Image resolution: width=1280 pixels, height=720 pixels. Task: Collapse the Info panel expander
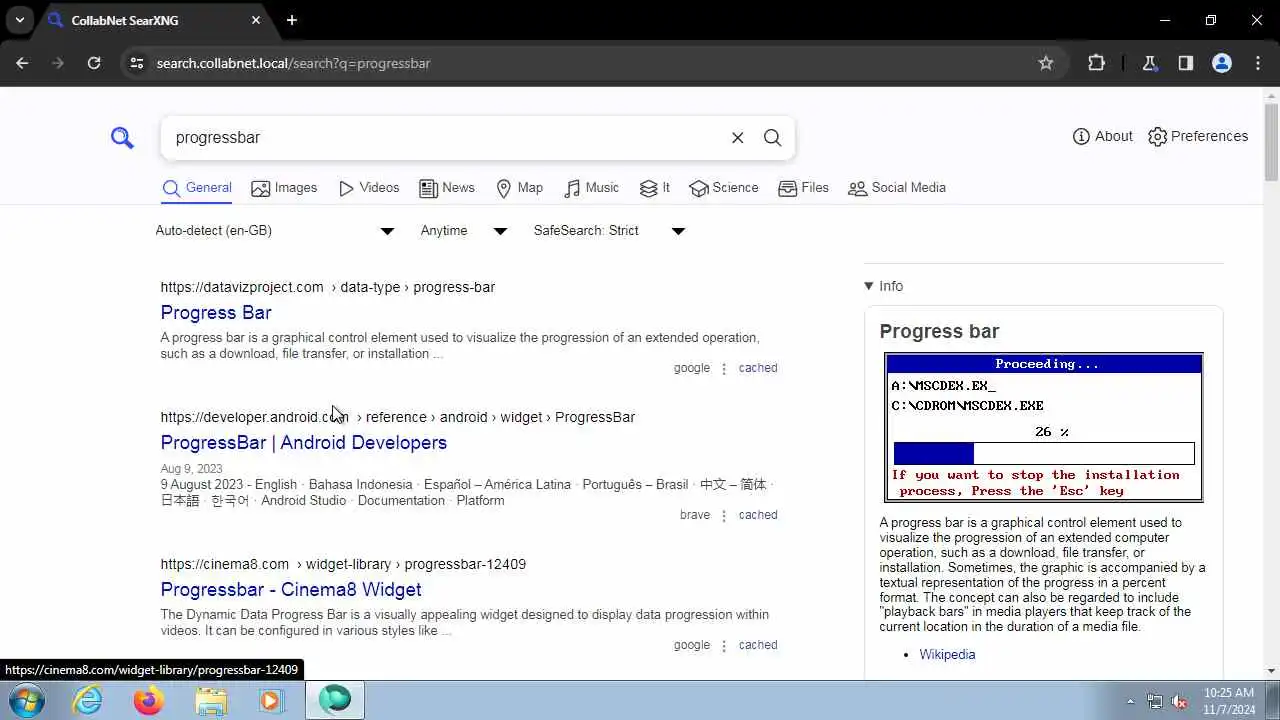tap(884, 286)
